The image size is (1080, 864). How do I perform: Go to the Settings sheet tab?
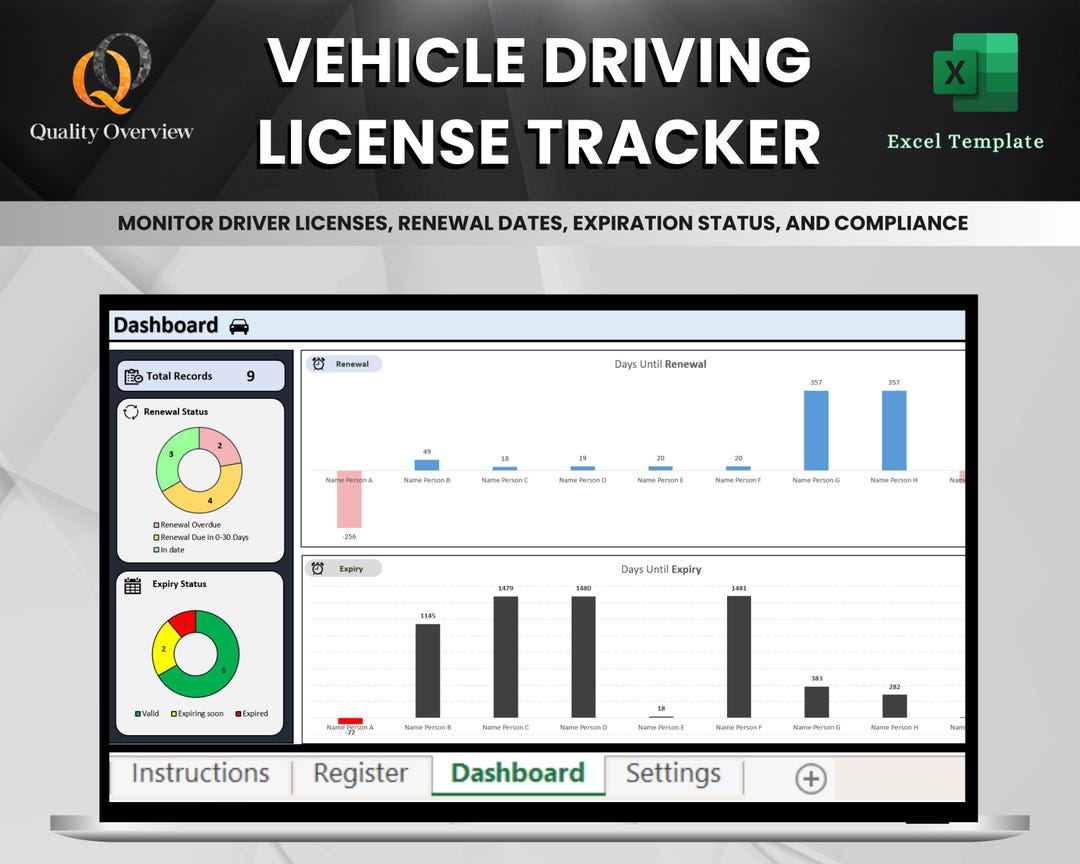[674, 773]
